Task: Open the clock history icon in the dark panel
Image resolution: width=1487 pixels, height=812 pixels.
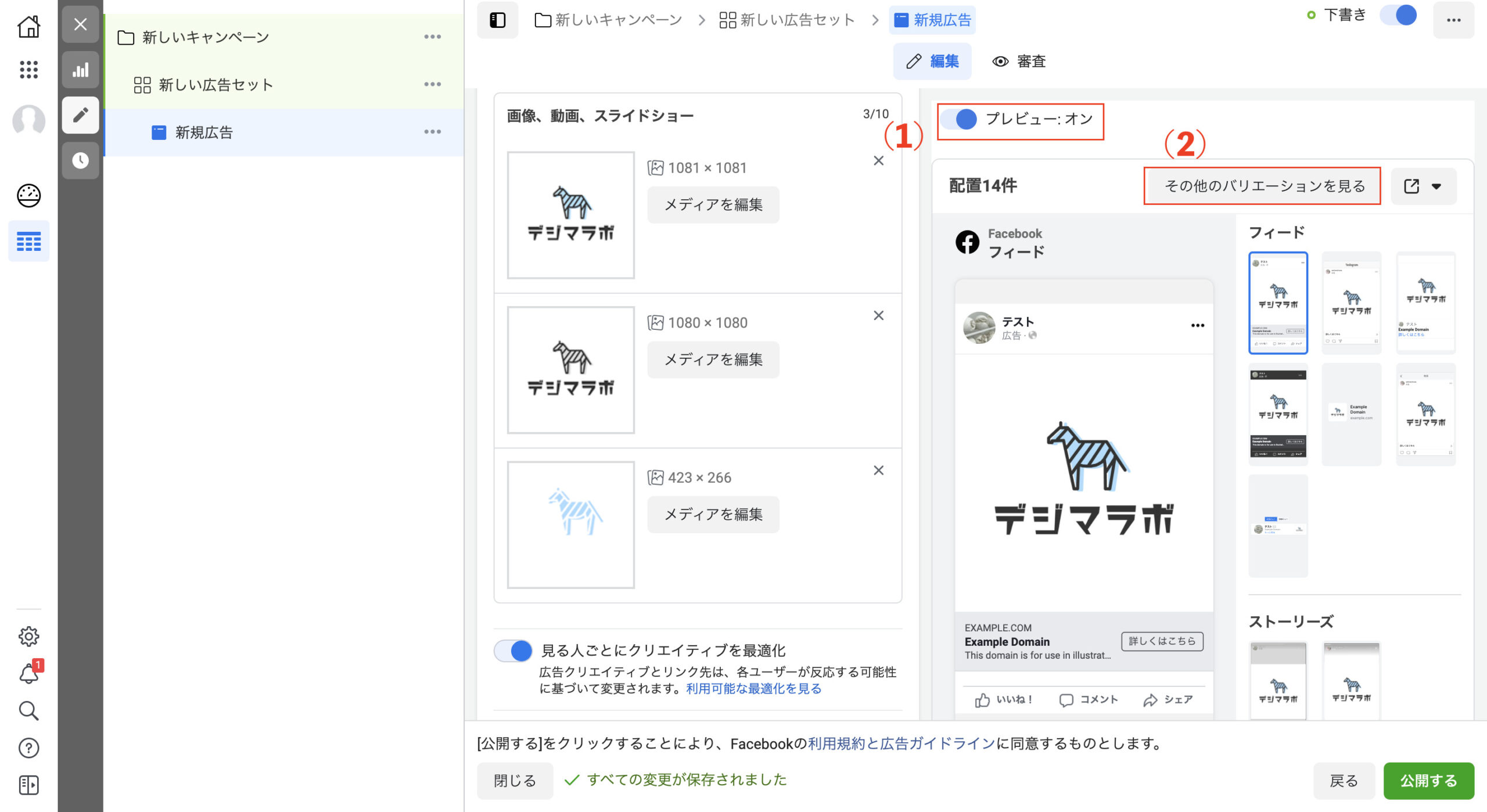Action: [80, 160]
